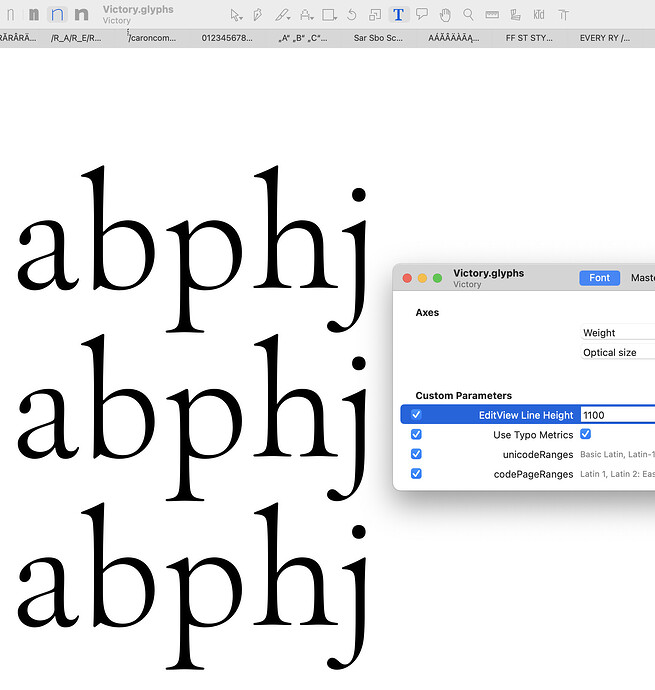Open the quoted A B C edit tab
The height and width of the screenshot is (690, 655).
click(303, 38)
